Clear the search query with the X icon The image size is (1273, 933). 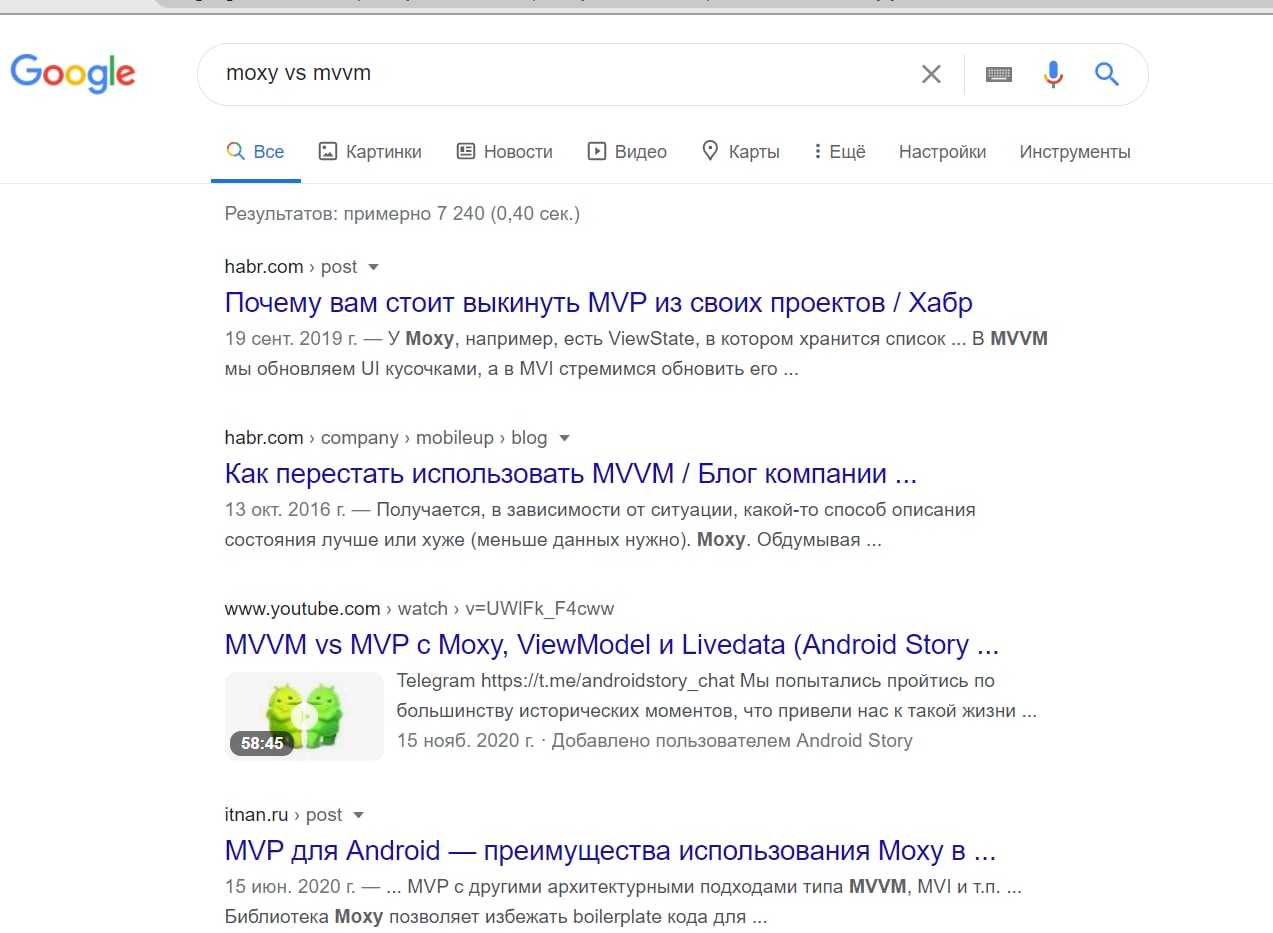coord(931,74)
